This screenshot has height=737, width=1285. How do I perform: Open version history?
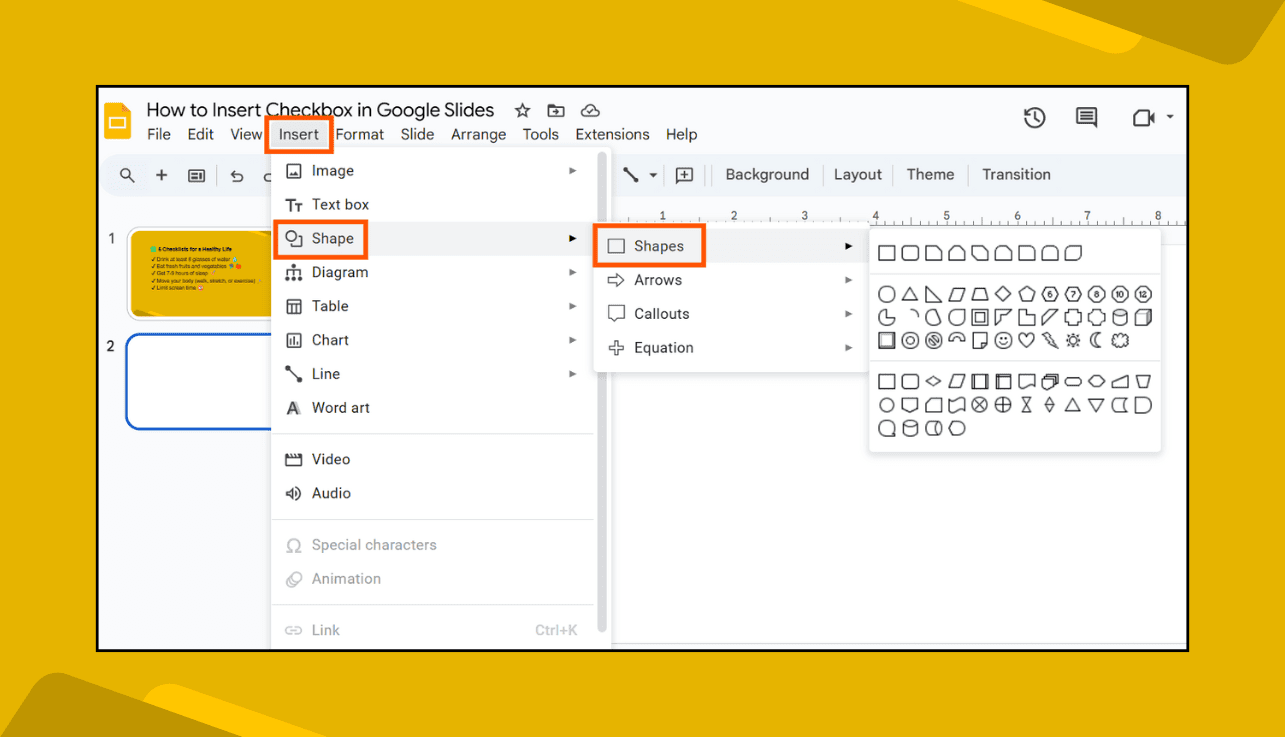(1035, 117)
